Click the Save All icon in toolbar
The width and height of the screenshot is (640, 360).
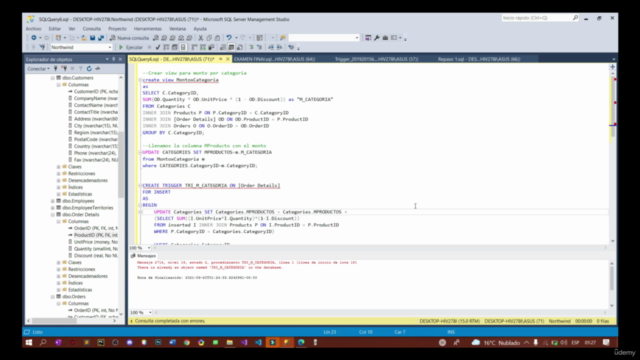[101, 38]
